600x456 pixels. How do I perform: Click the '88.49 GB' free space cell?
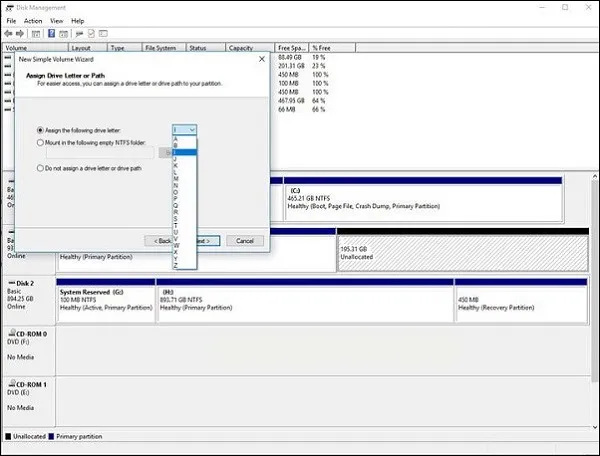tap(290, 57)
